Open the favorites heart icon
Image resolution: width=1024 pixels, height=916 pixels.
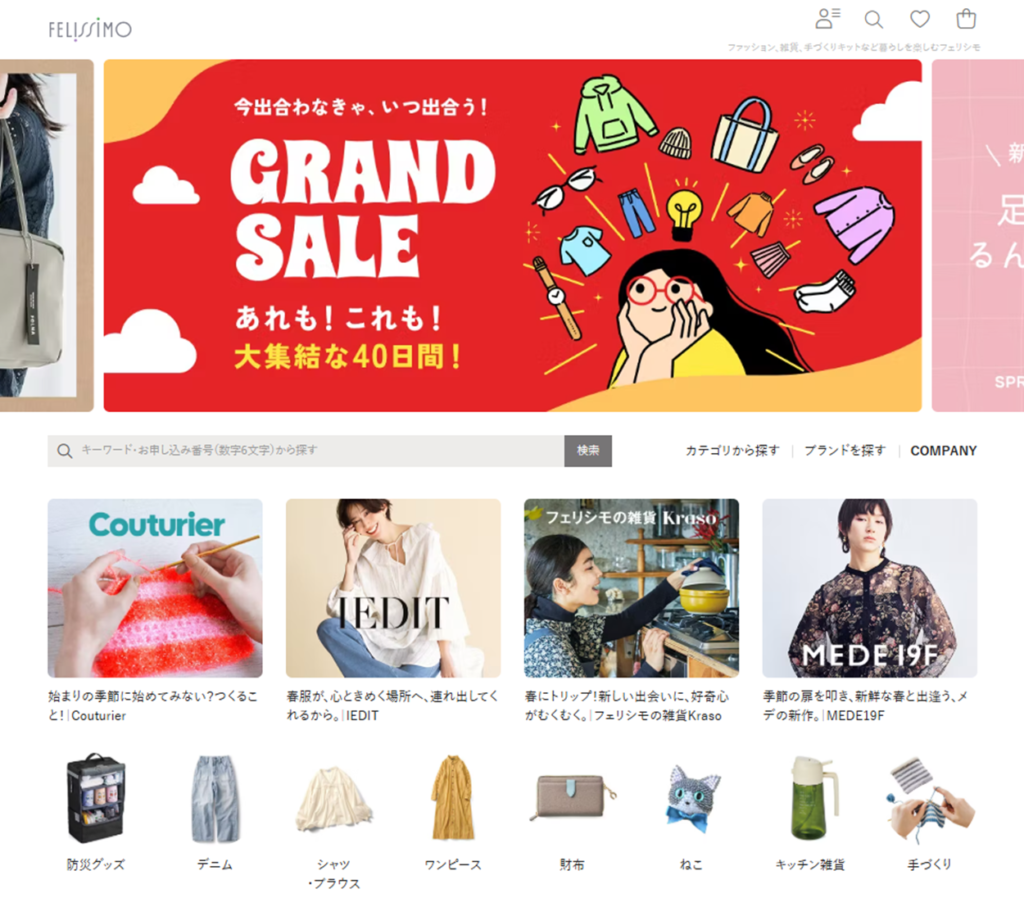(920, 19)
